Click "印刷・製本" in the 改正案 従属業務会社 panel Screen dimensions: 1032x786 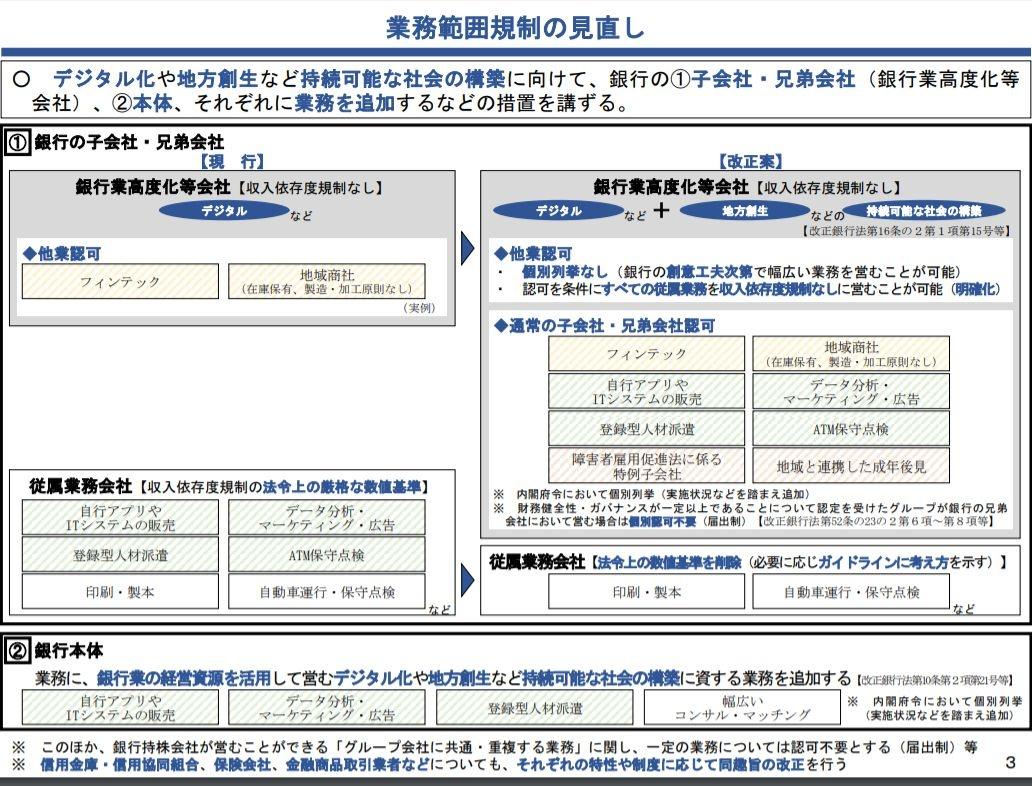click(646, 591)
